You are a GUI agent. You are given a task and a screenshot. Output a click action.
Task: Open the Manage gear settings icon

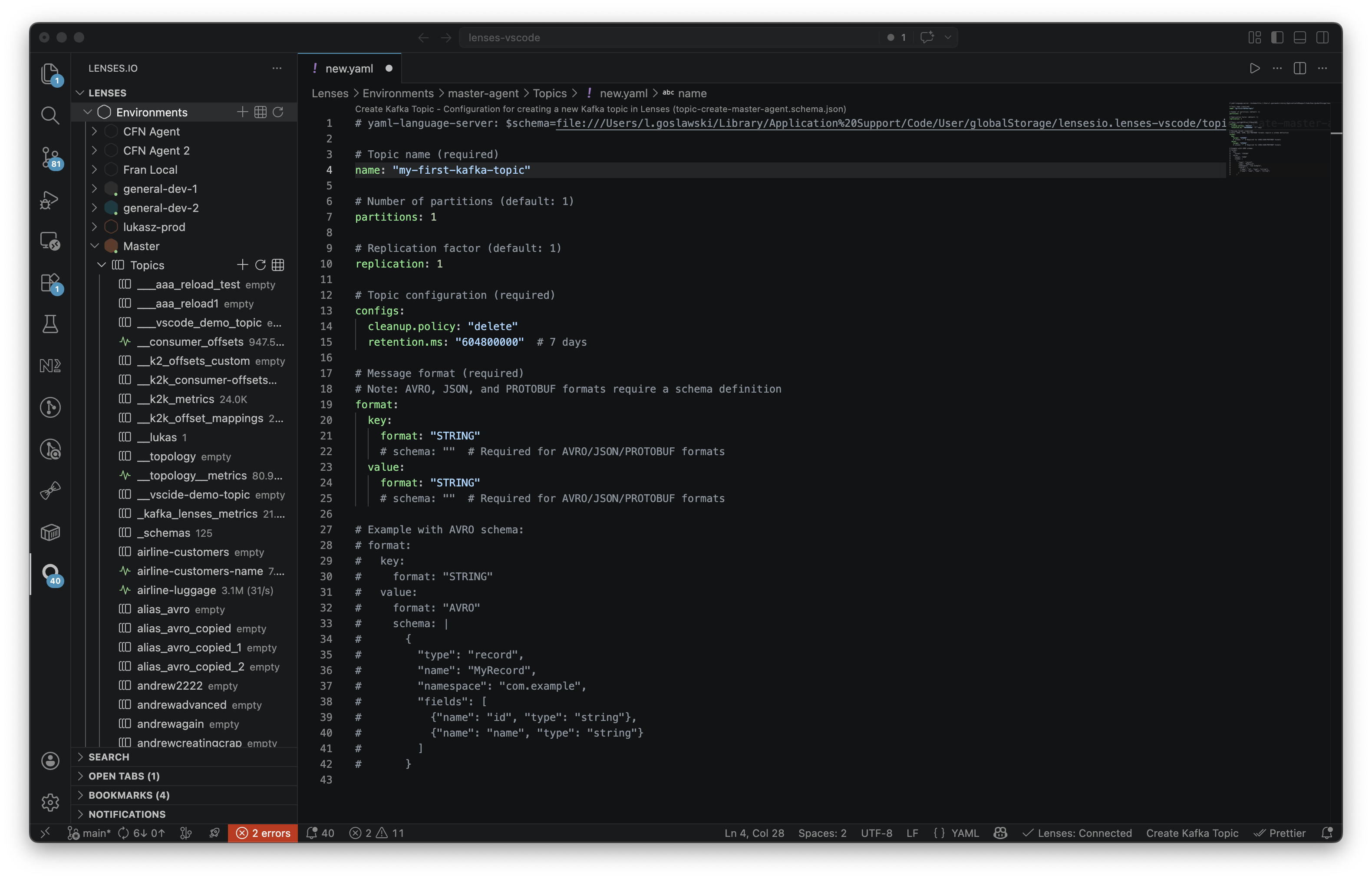click(50, 802)
